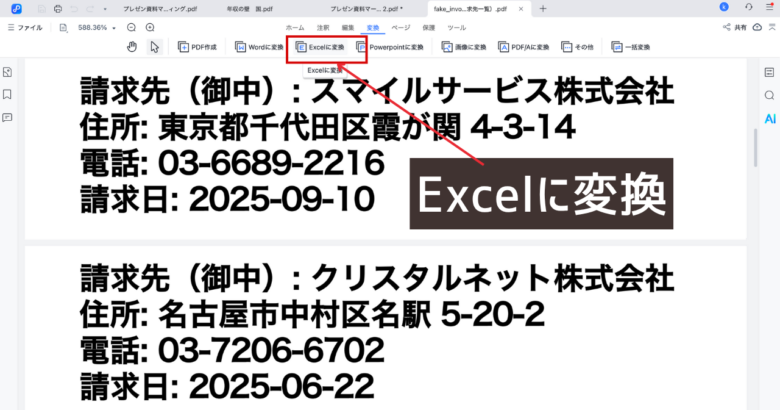Select the hand pan tool
The image size is (780, 410).
tap(132, 47)
